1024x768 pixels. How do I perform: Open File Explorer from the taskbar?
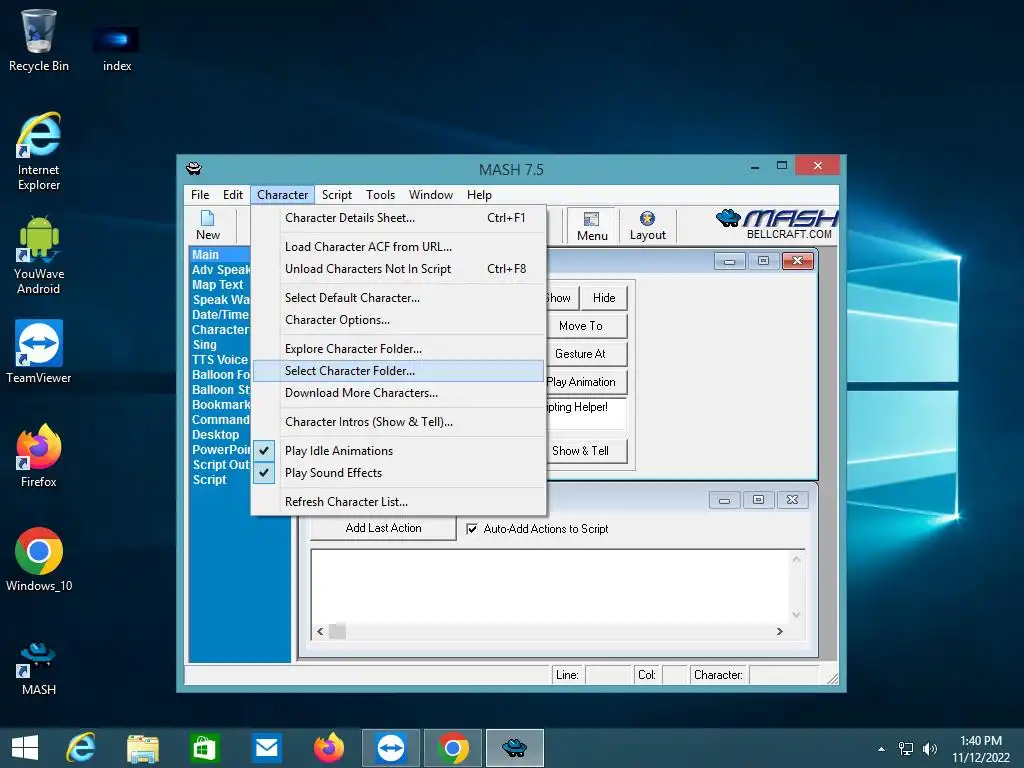tap(142, 748)
